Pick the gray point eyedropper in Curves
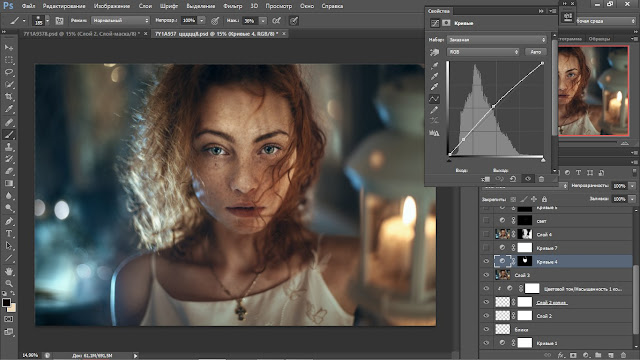 pyautogui.click(x=434, y=76)
